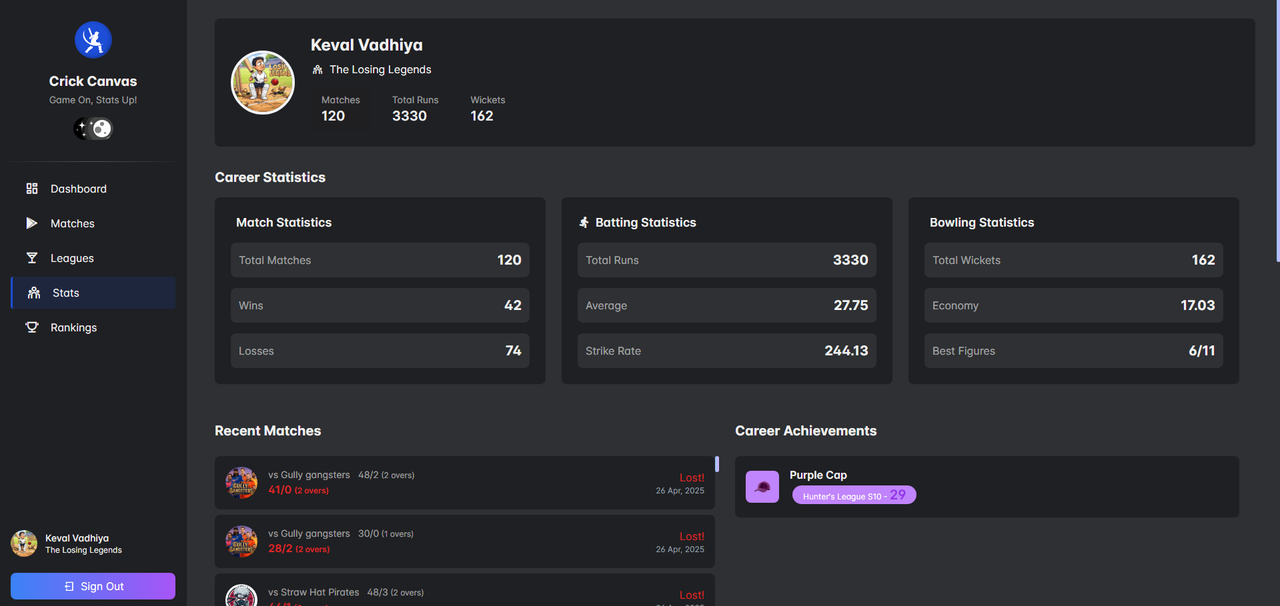
Task: Click Keval Vadhiya's large profile picture
Action: coord(263,82)
